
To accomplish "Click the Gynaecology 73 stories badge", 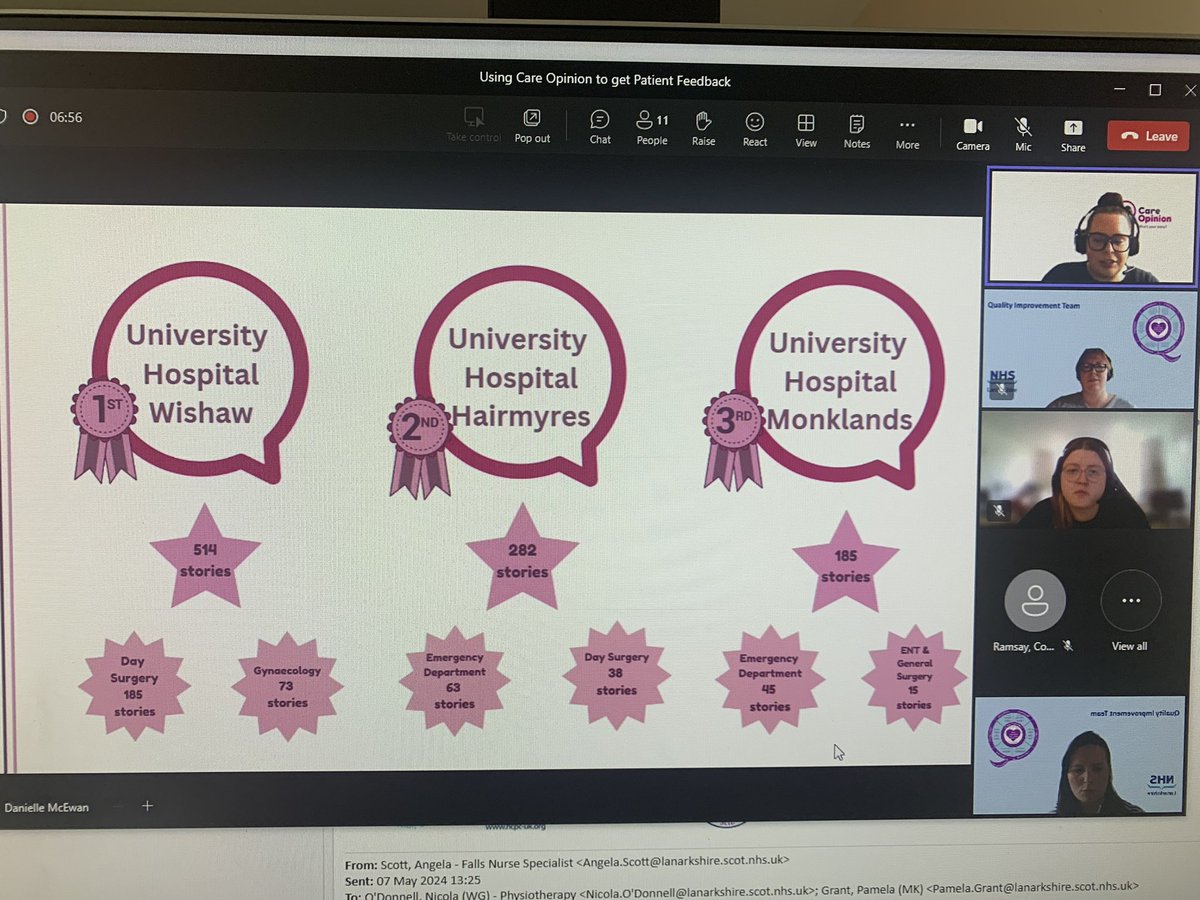I will (287, 686).
